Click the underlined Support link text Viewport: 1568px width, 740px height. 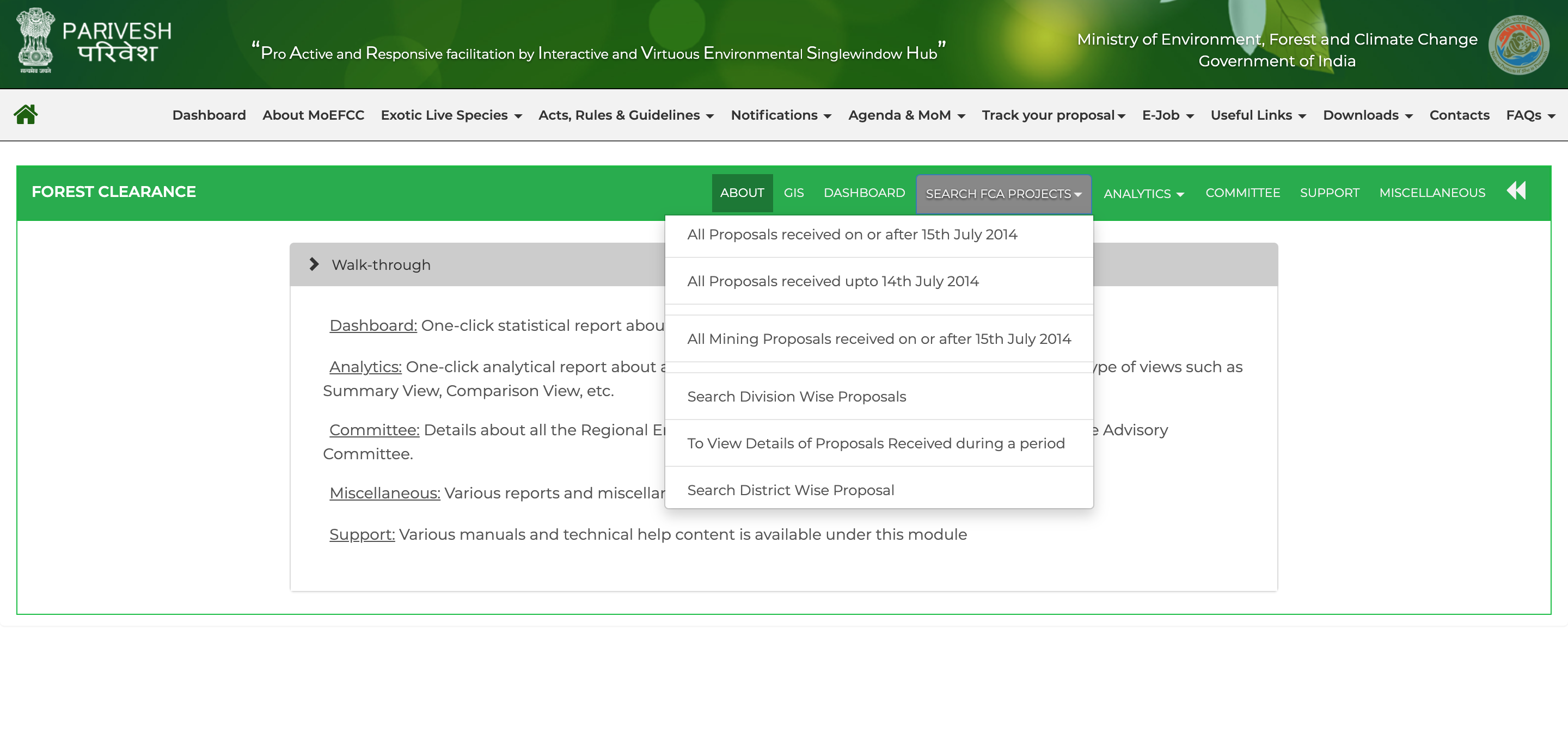tap(362, 534)
